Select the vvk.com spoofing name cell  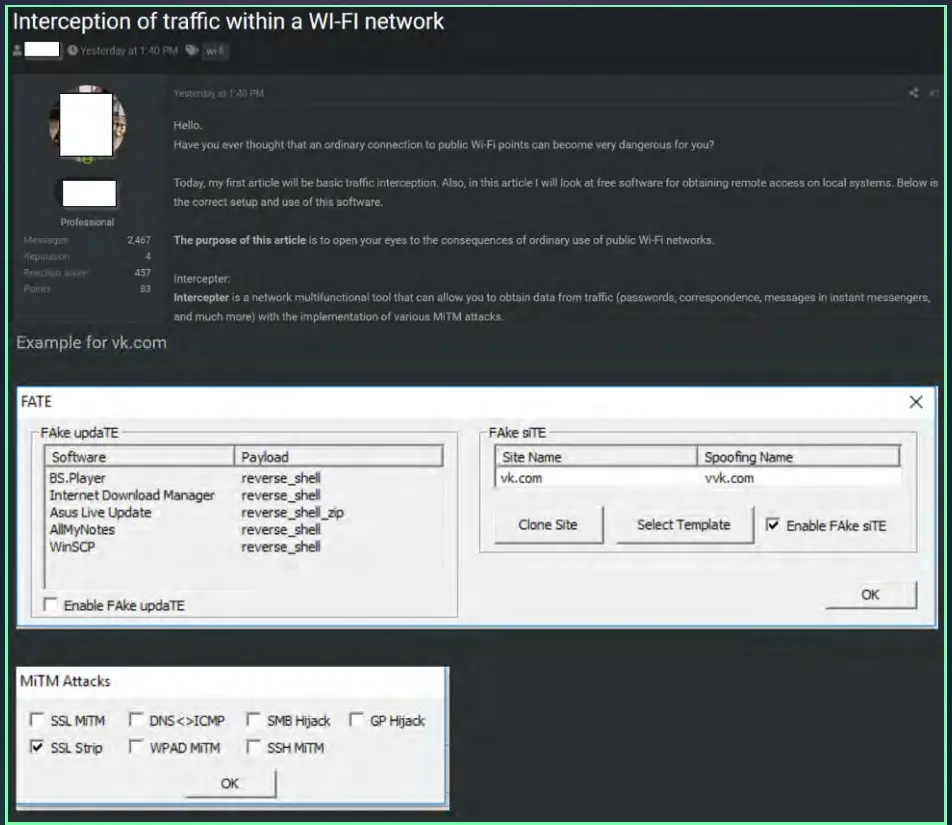[x=729, y=478]
